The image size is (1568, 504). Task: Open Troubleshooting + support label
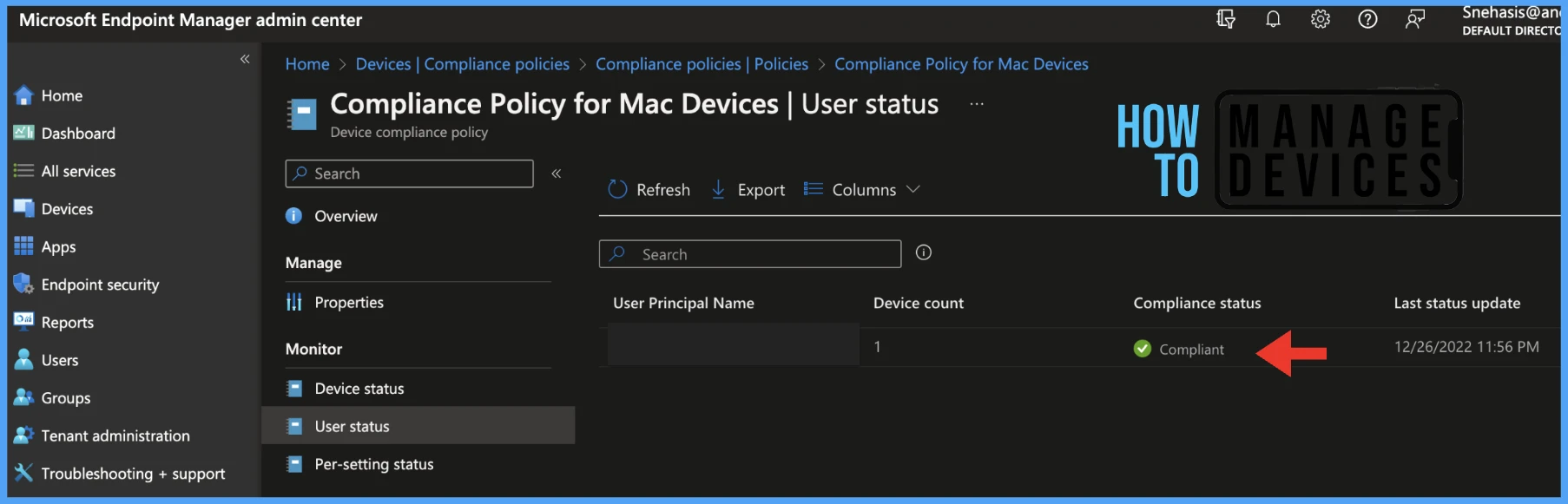pyautogui.click(x=133, y=473)
